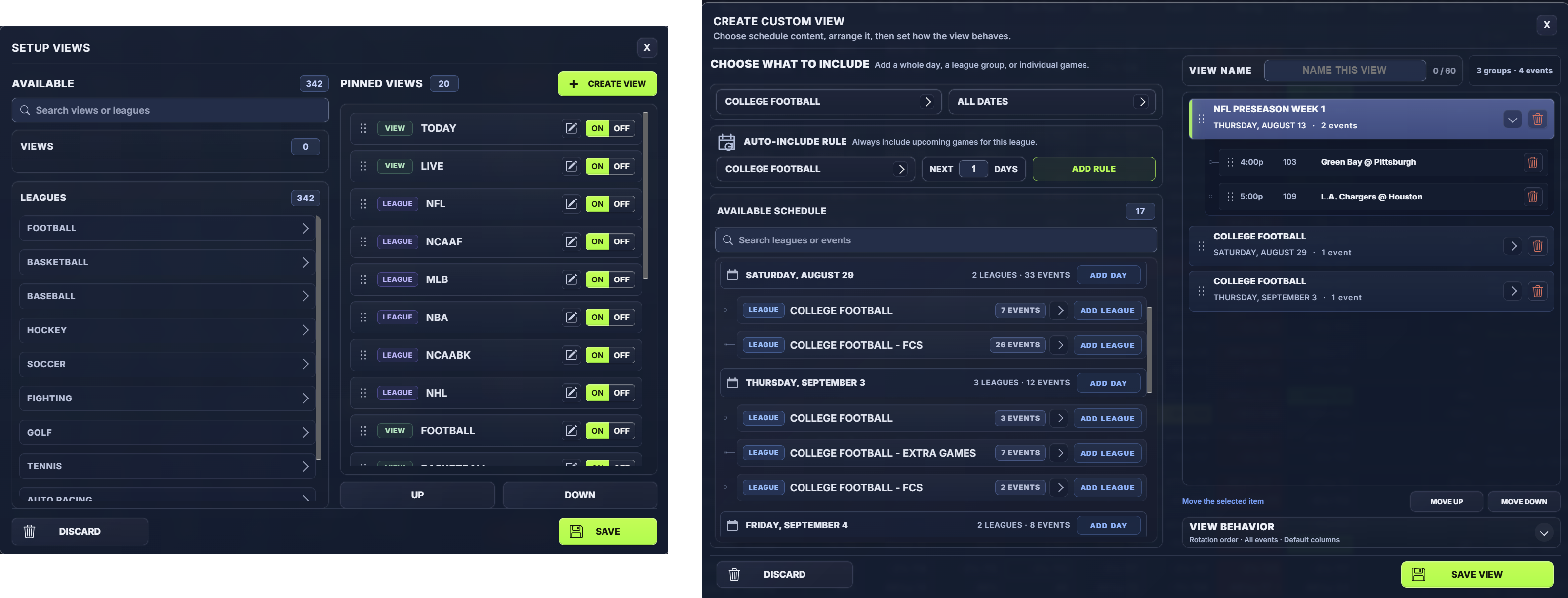1568x598 pixels.
Task: Expand the FOOTBALL leagues category
Action: (x=167, y=228)
